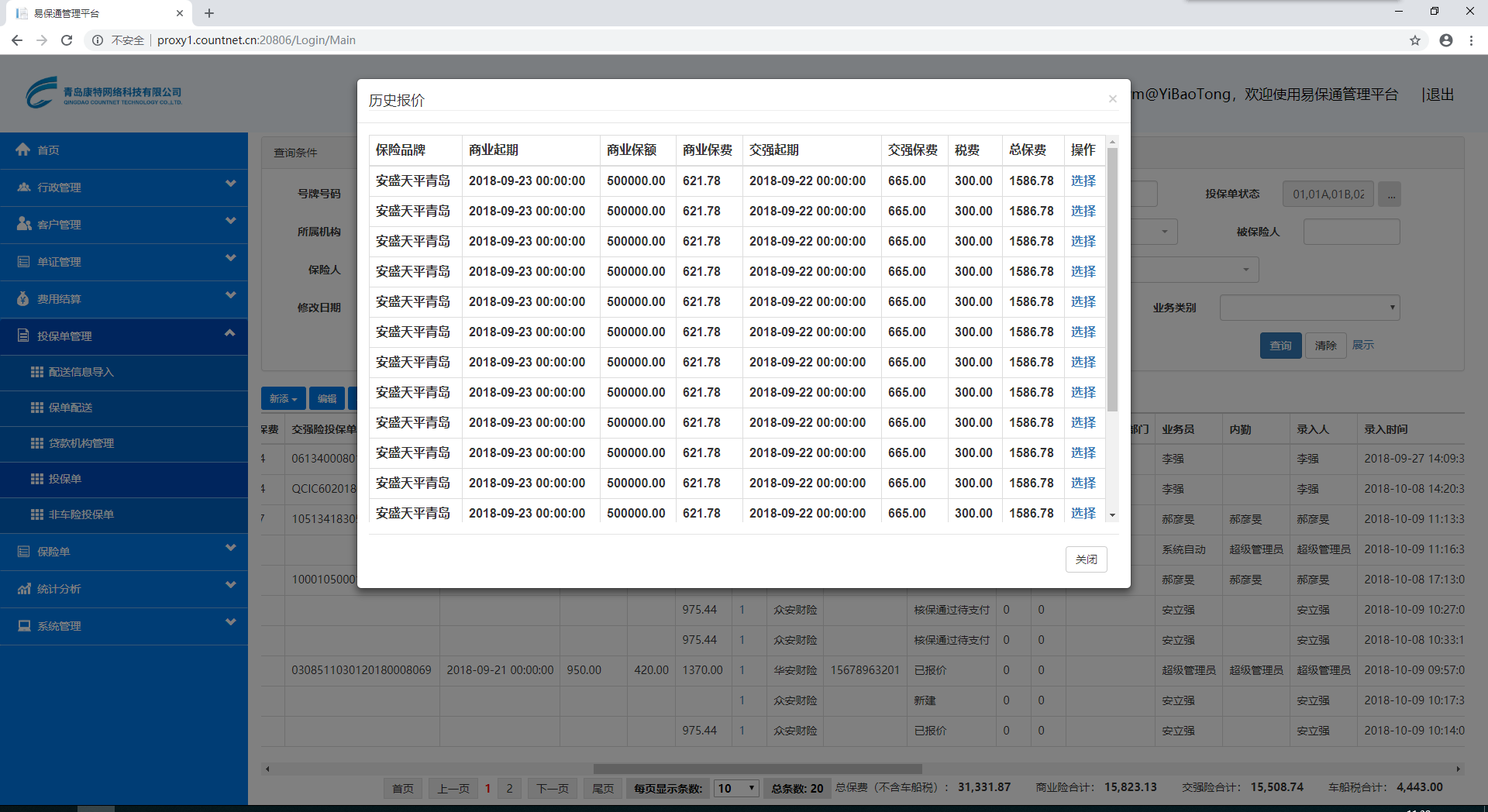The image size is (1488, 812).
Task: Open the 非车险投保单 menu item
Action: (x=81, y=514)
